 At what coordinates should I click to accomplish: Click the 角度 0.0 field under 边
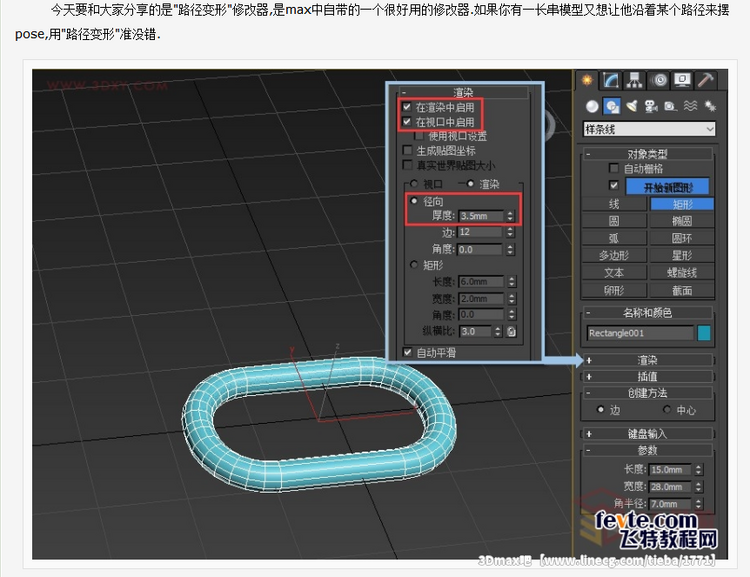(480, 250)
